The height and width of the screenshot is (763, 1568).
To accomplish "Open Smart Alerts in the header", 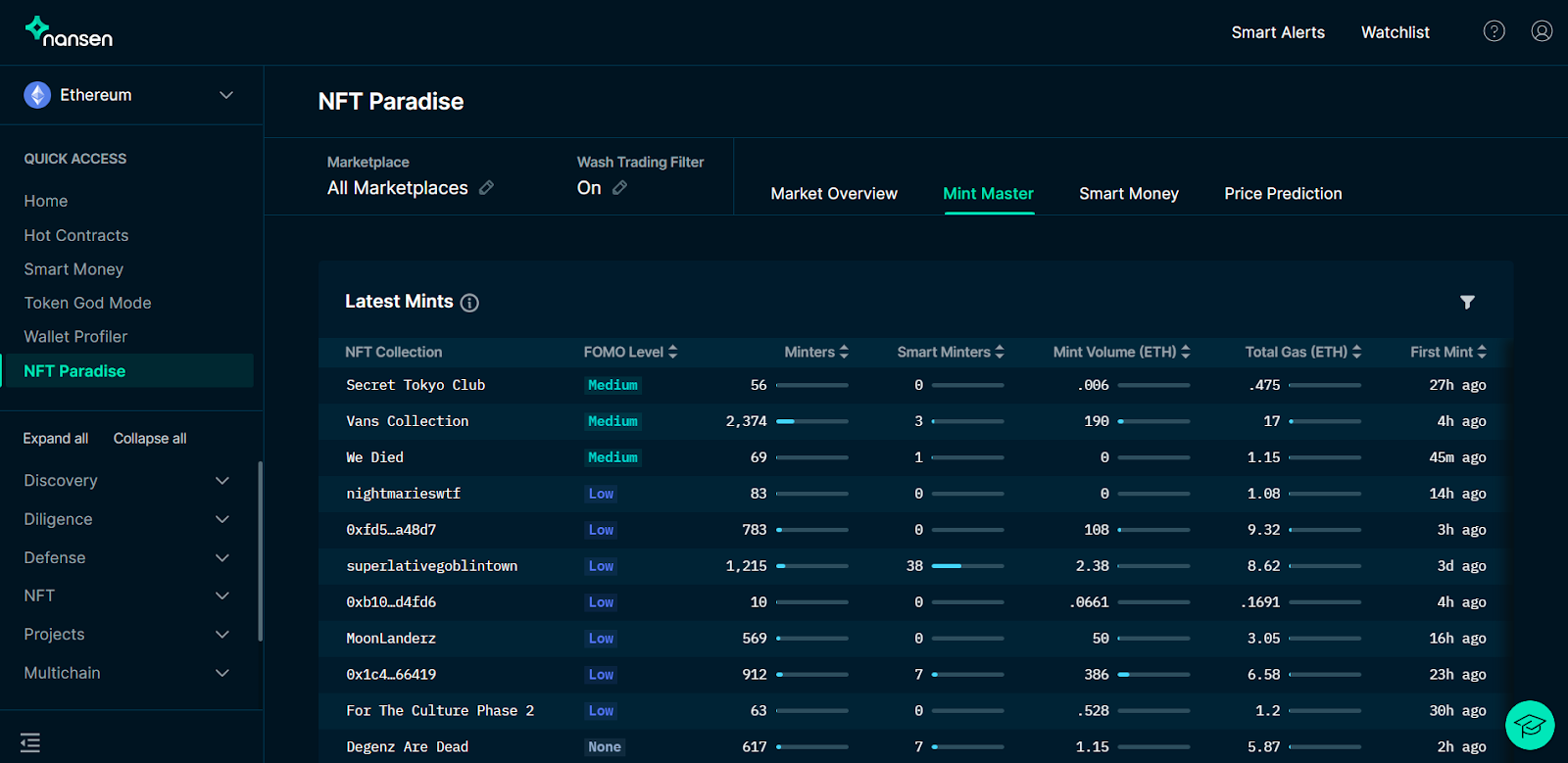I will 1278,32.
